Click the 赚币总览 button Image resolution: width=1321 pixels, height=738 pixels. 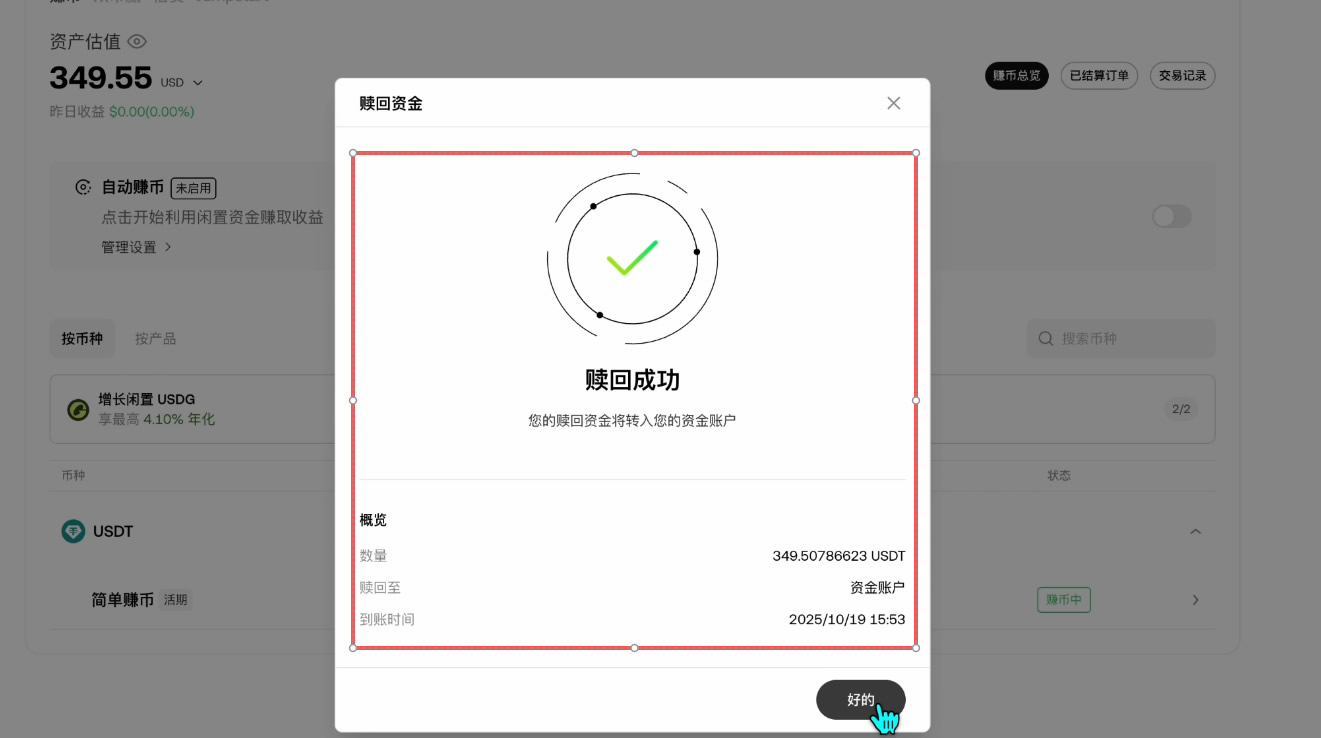point(1016,75)
